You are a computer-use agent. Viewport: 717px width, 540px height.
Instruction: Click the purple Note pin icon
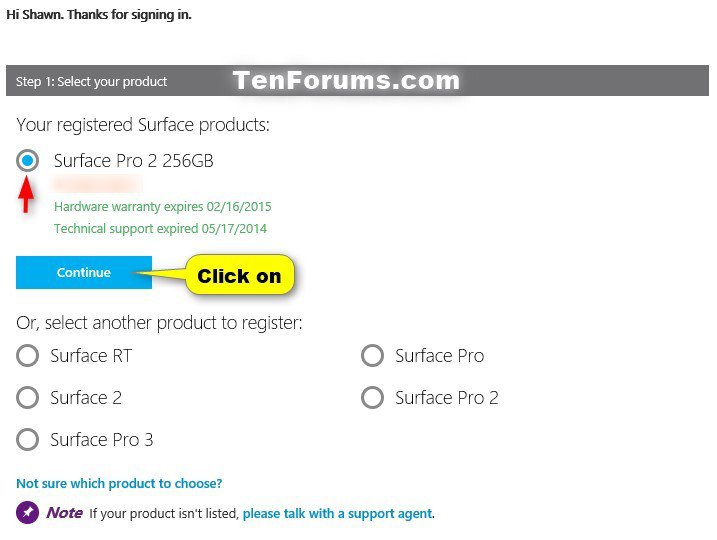[x=27, y=513]
